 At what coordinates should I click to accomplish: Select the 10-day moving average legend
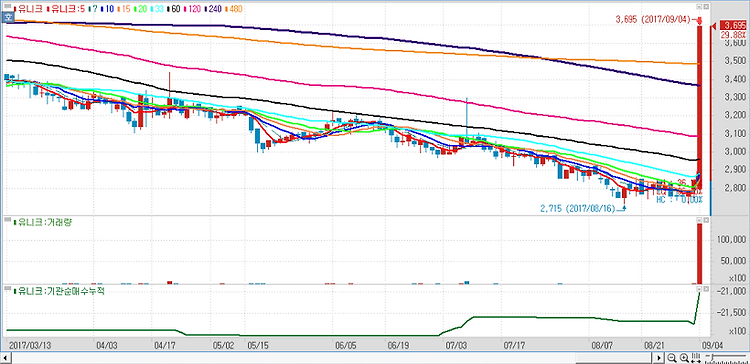point(108,9)
